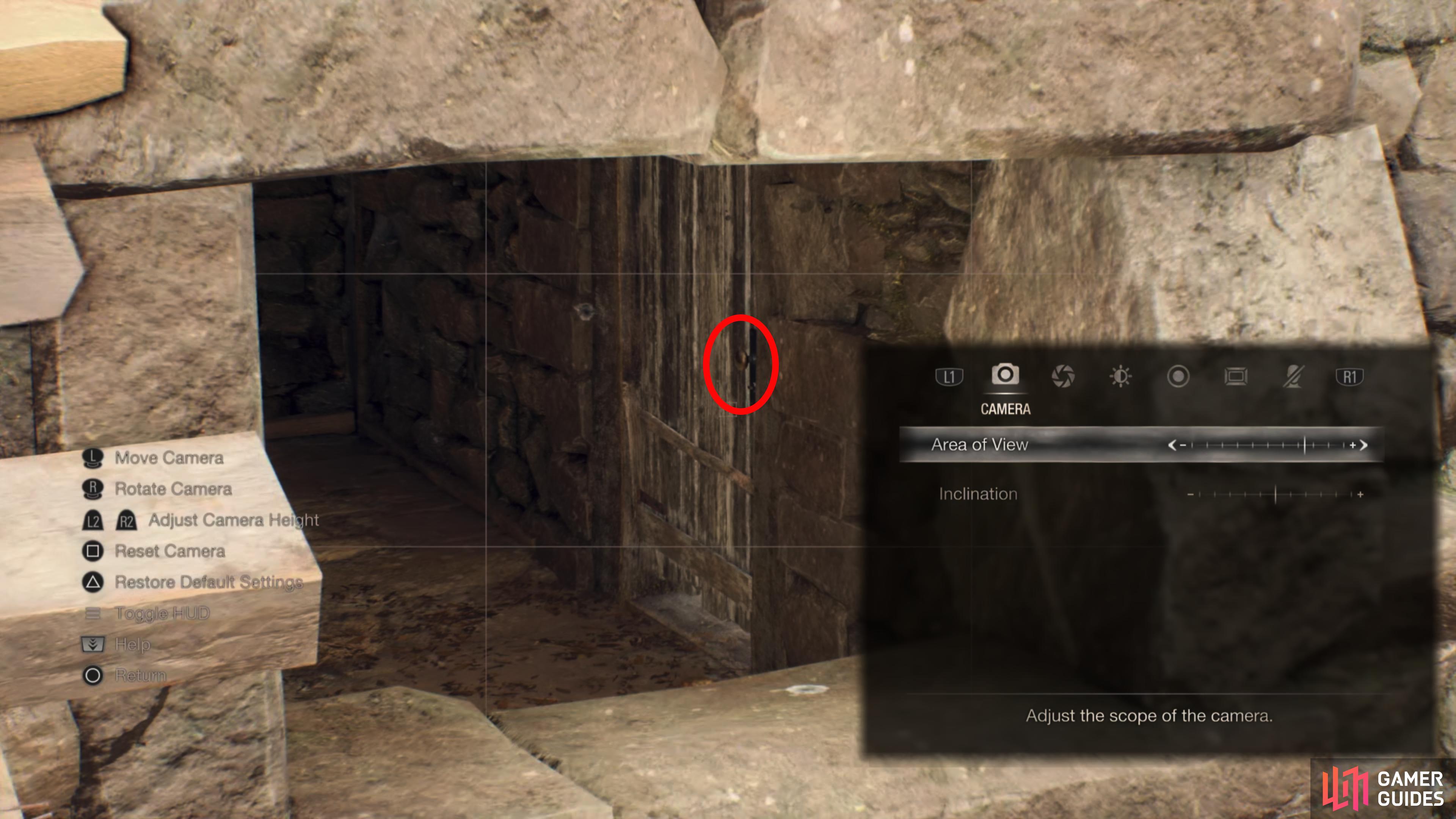Click CAMERA tab label
This screenshot has width=1456, height=819.
click(1006, 408)
